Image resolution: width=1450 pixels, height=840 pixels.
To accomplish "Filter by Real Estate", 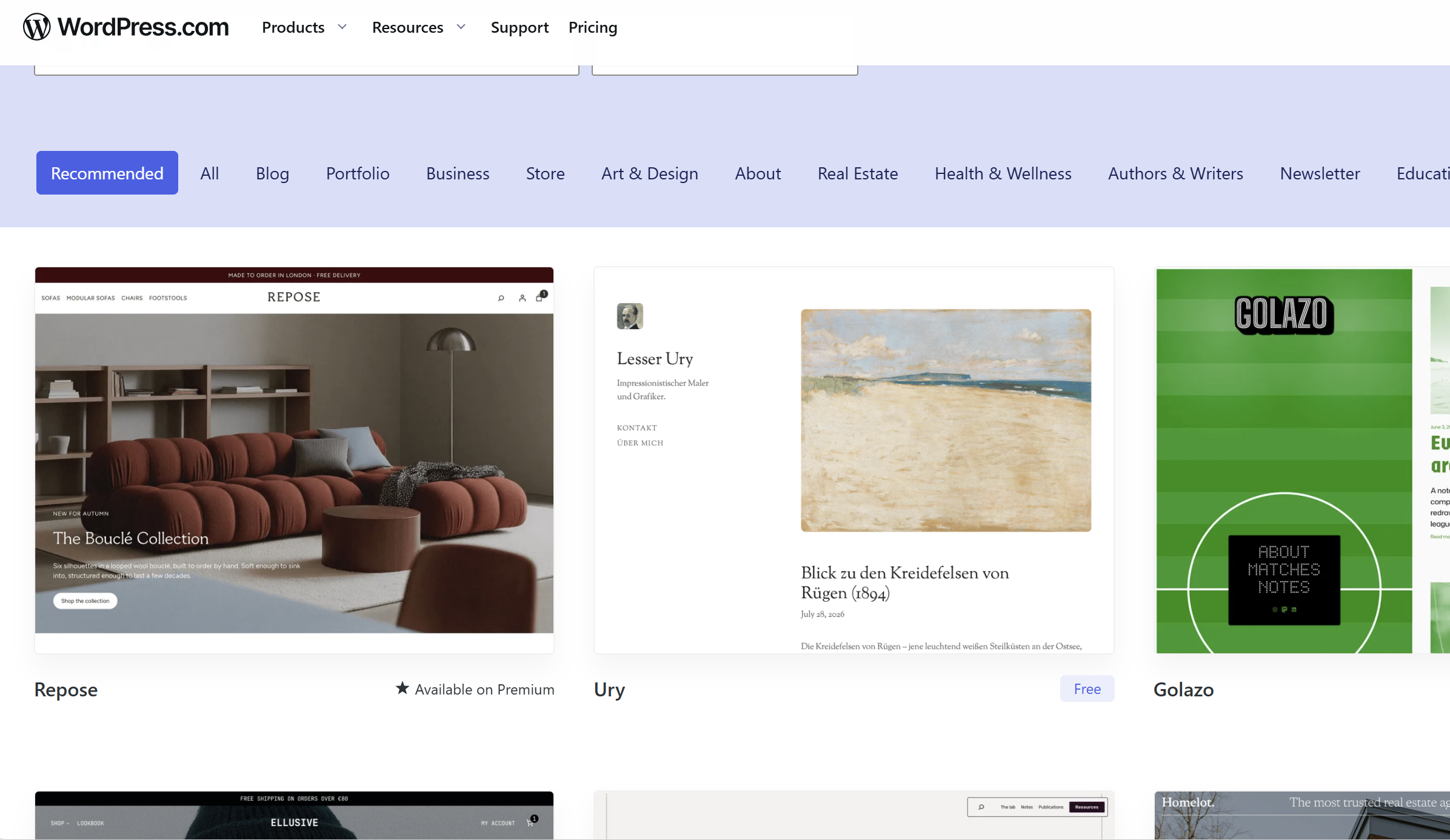I will (x=858, y=173).
